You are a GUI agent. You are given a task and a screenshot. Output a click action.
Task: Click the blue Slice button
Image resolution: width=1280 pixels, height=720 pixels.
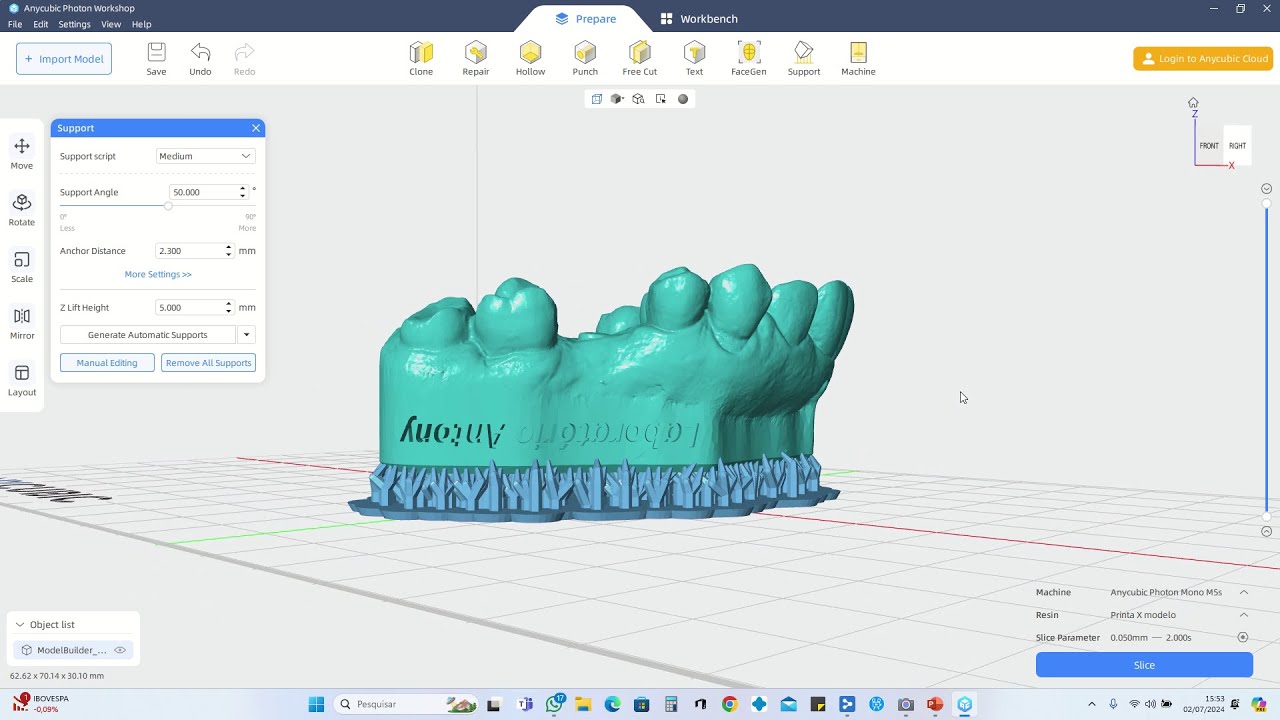coord(1144,665)
